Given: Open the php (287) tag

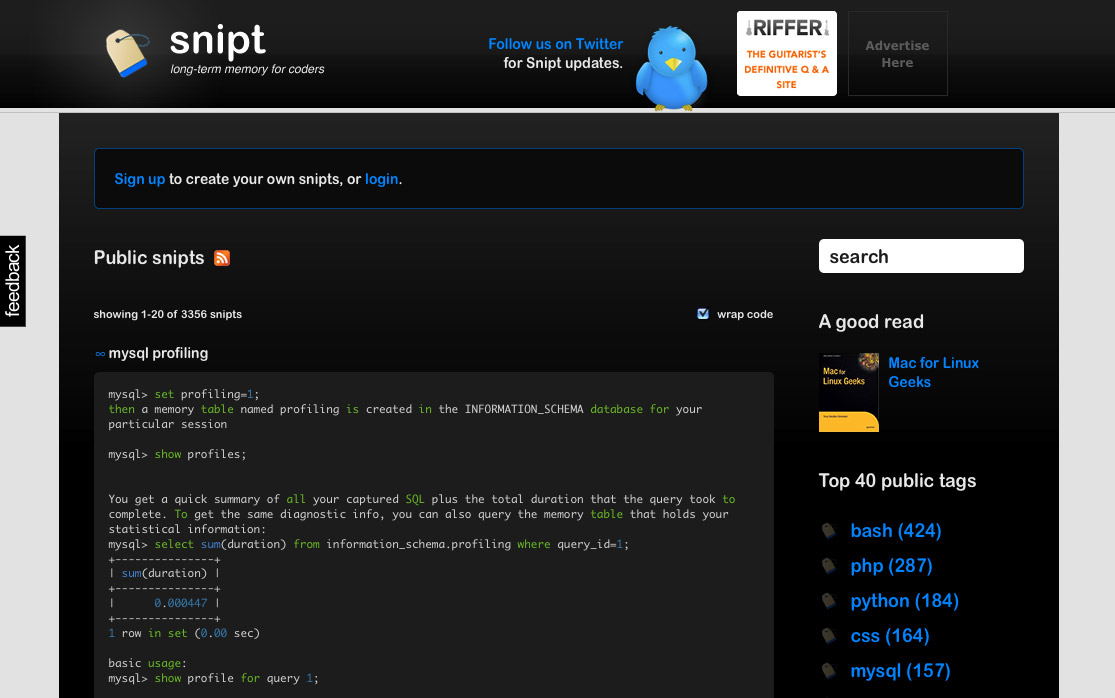Looking at the screenshot, I should (x=891, y=566).
